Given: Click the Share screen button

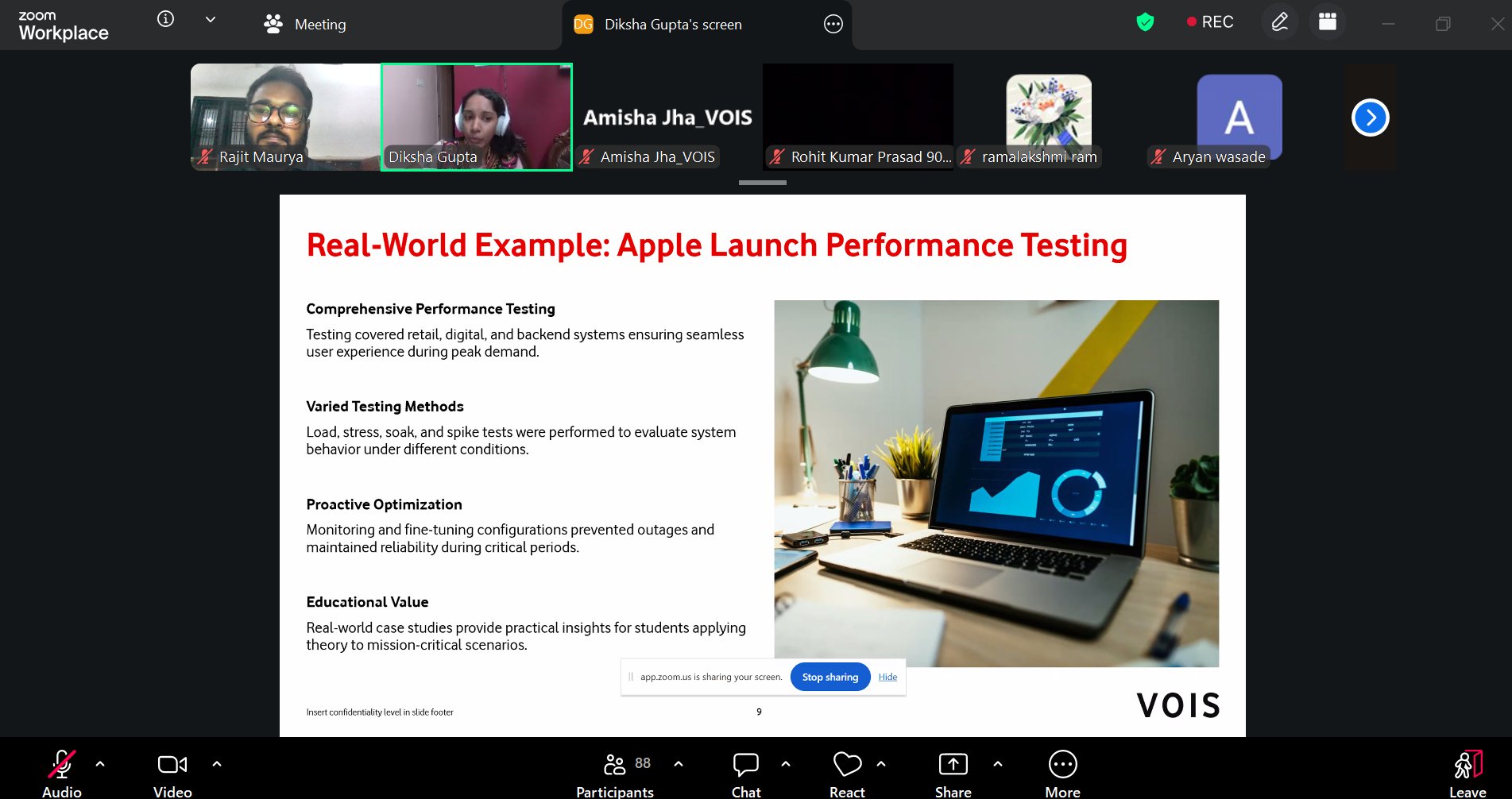Looking at the screenshot, I should pyautogui.click(x=953, y=772).
